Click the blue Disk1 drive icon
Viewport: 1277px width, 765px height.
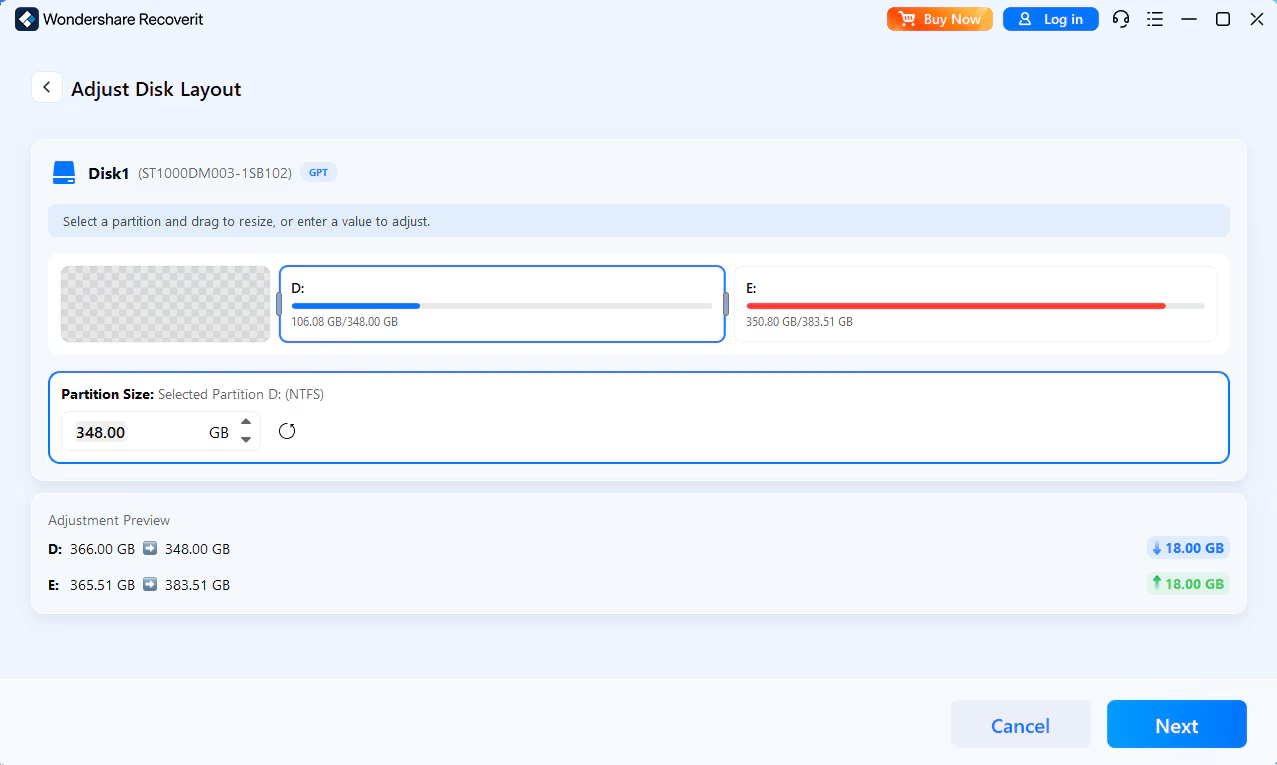[x=64, y=173]
